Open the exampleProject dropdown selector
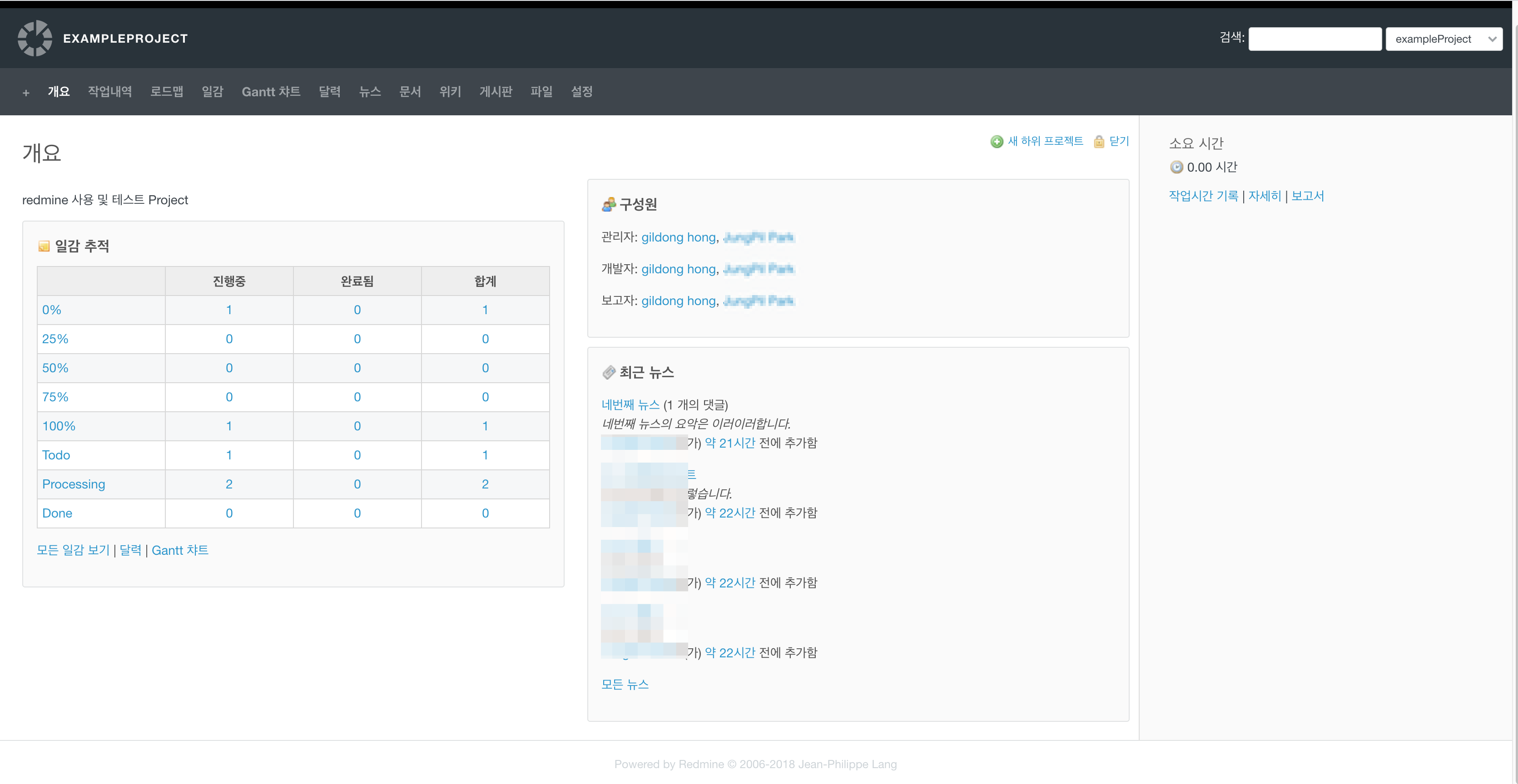Screen dimensions: 1518x784 (1443, 39)
